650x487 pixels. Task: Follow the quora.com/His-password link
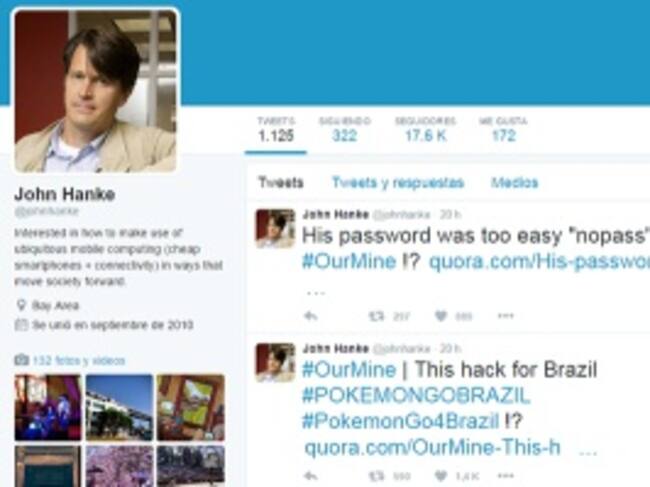539,262
